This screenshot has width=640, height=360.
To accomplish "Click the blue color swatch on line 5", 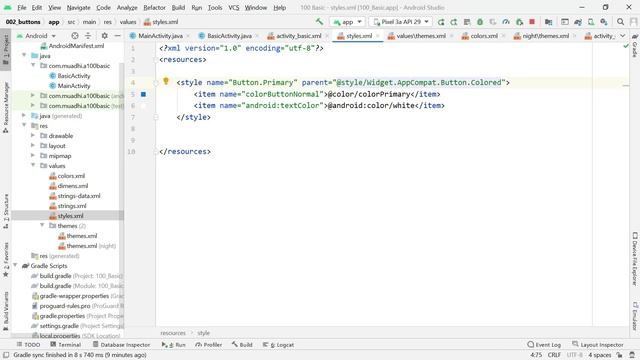I will coord(143,94).
